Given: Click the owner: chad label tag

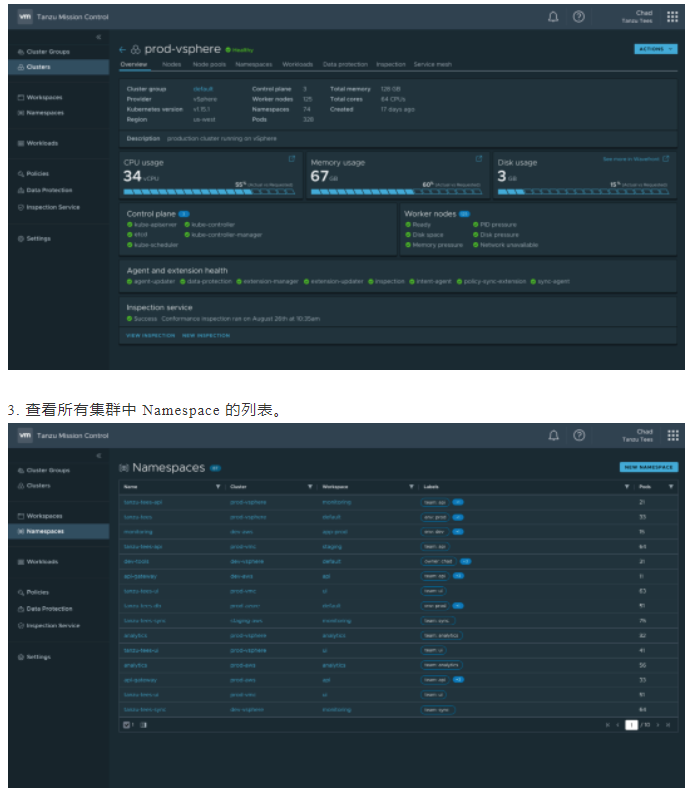Looking at the screenshot, I should tap(438, 561).
